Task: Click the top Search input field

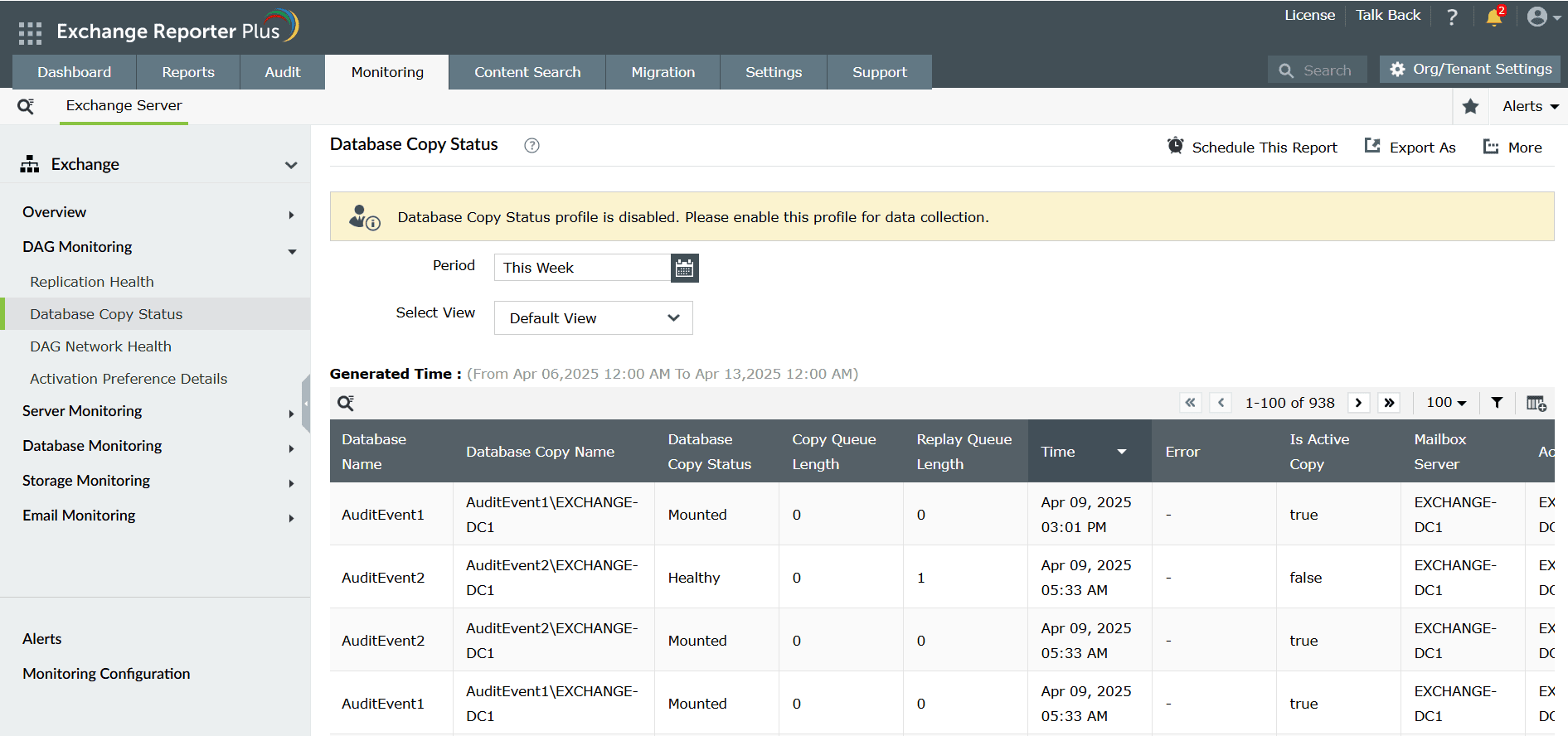Action: click(x=1326, y=70)
